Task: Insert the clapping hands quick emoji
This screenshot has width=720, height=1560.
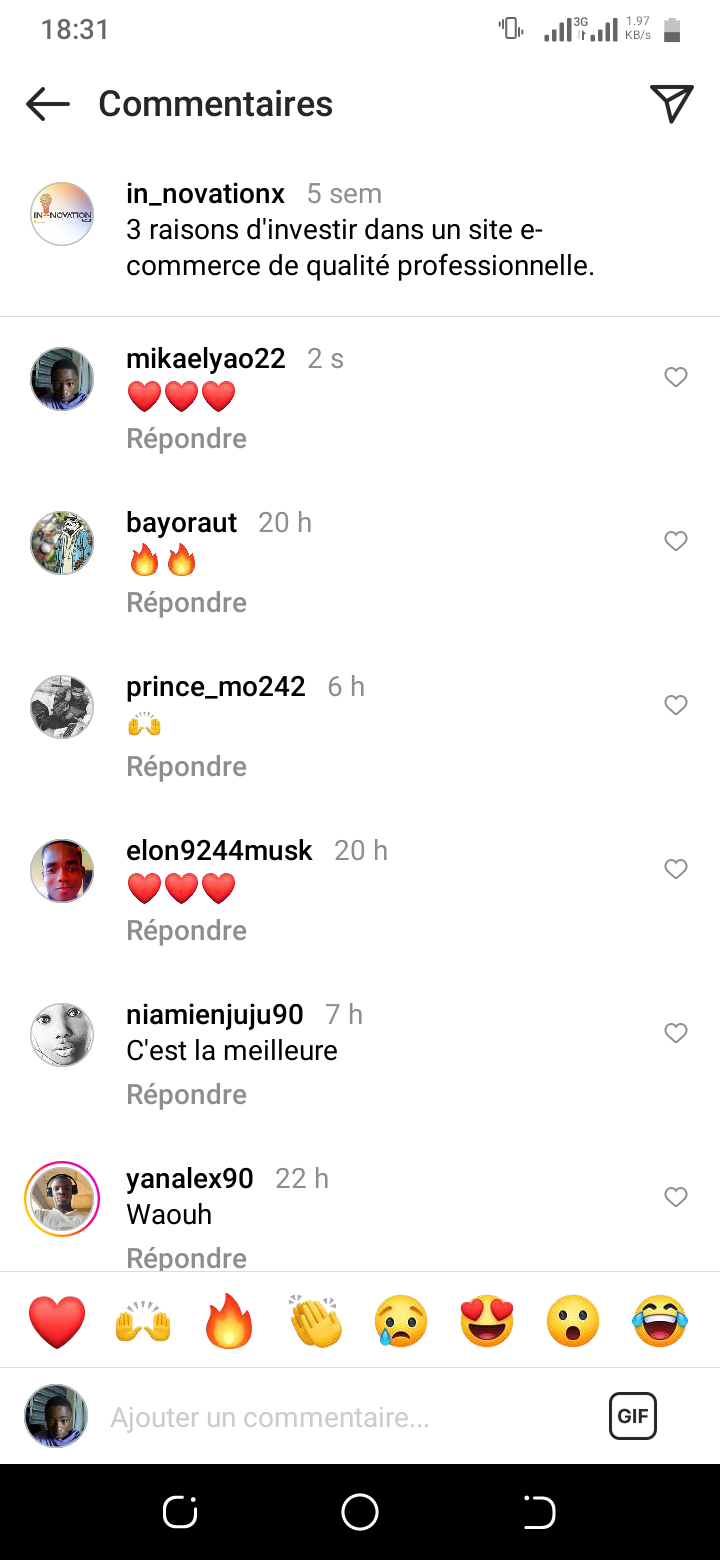Action: point(315,1321)
